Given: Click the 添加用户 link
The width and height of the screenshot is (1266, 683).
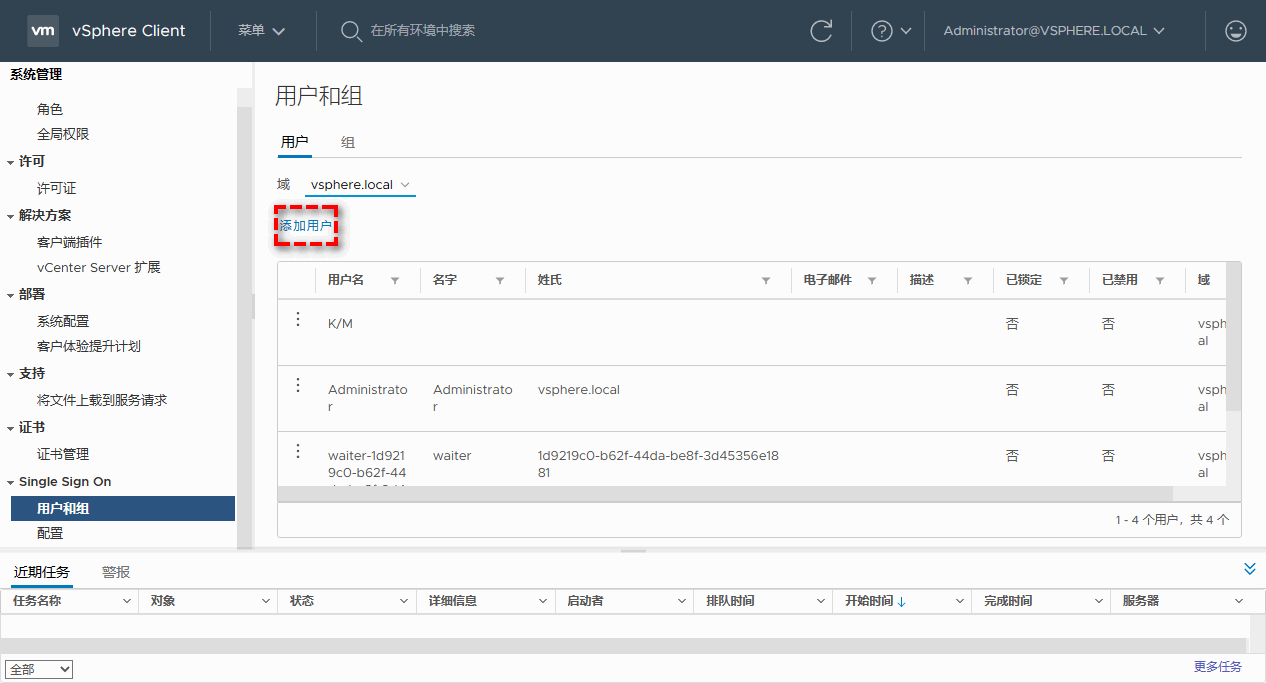Looking at the screenshot, I should point(306,226).
